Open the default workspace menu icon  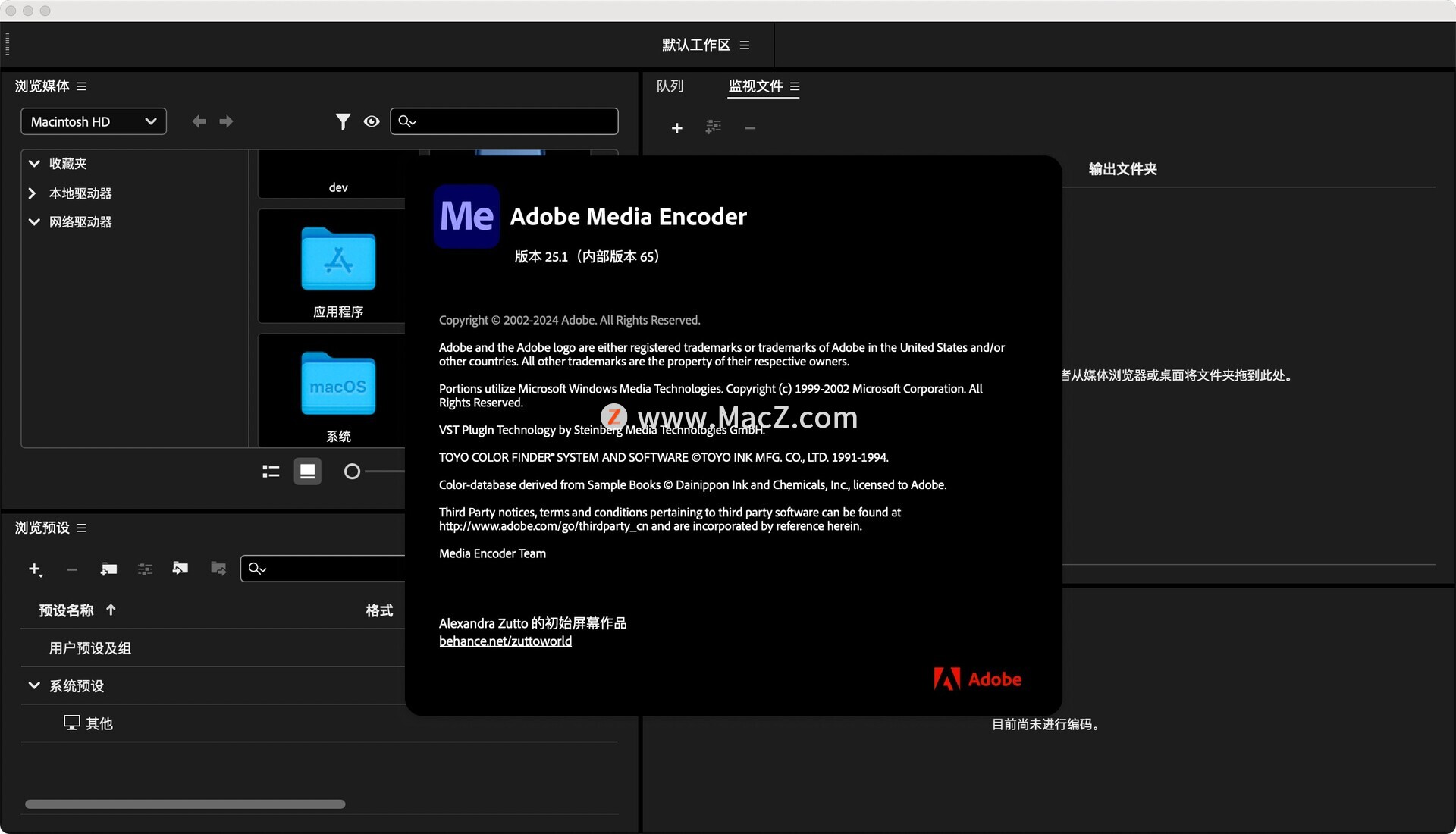[745, 45]
